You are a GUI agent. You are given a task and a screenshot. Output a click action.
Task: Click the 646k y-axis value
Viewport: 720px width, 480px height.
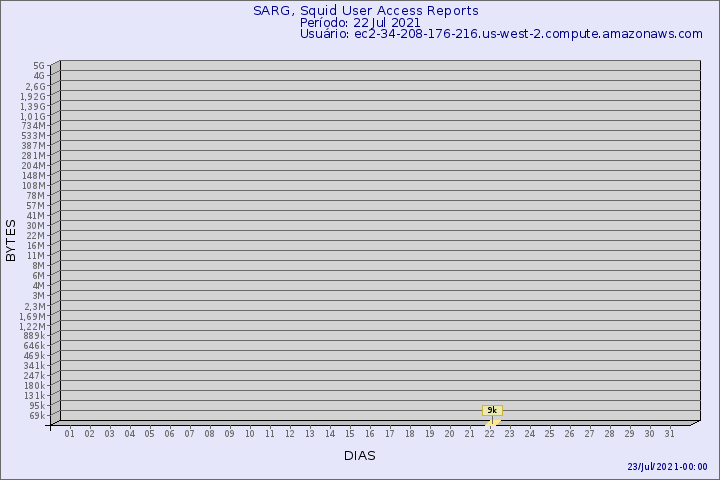pos(34,345)
